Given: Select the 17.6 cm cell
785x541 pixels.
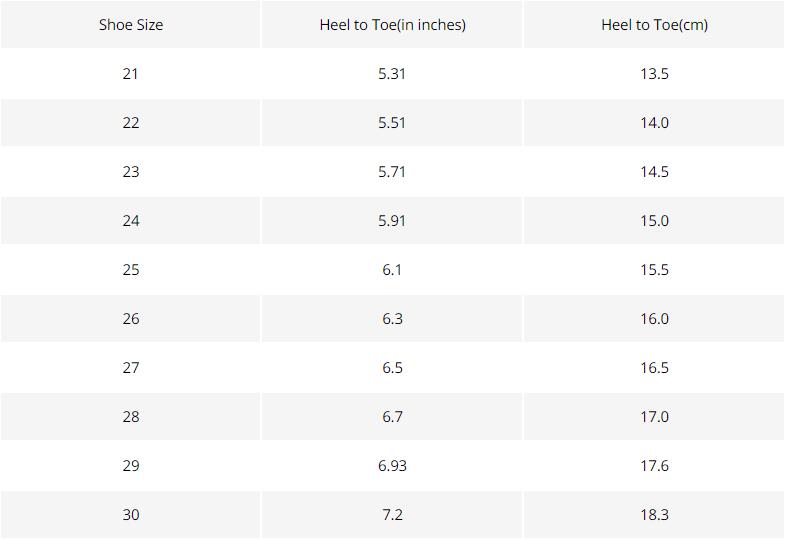Looking at the screenshot, I should tap(654, 466).
